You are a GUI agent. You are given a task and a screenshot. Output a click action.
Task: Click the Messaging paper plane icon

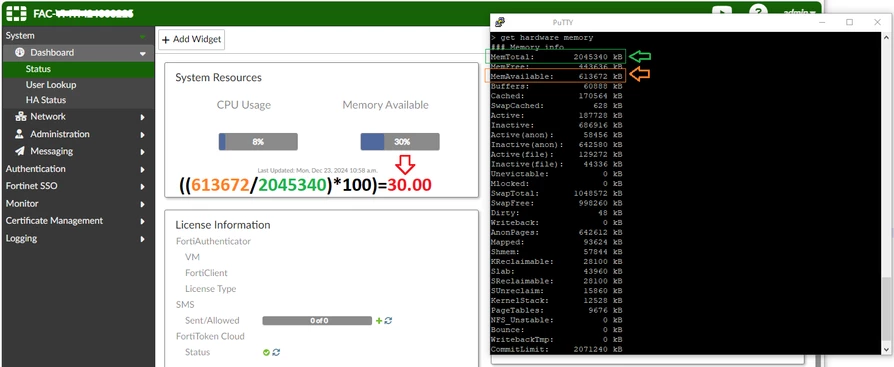tap(20, 151)
